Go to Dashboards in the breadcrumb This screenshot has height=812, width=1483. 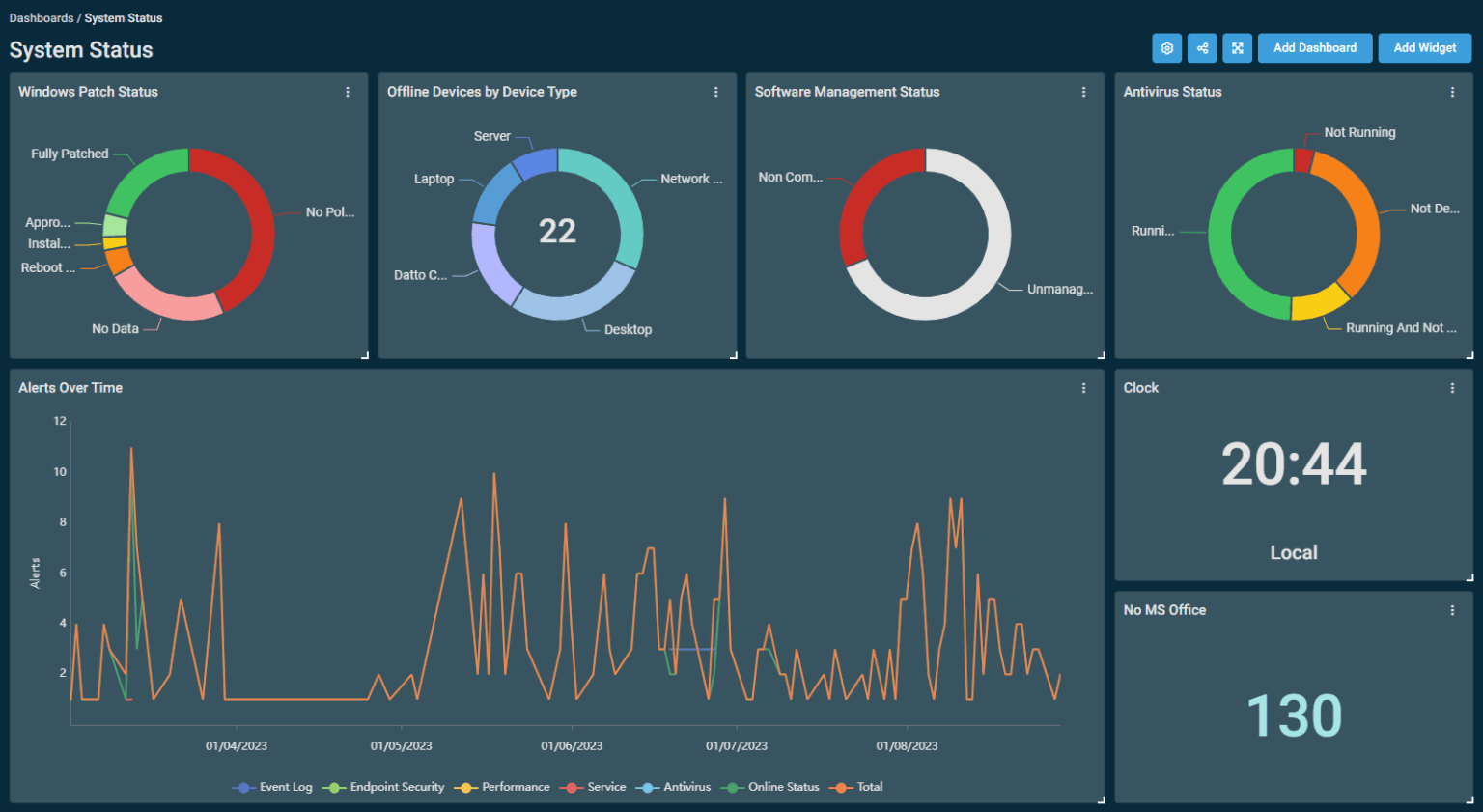click(42, 18)
